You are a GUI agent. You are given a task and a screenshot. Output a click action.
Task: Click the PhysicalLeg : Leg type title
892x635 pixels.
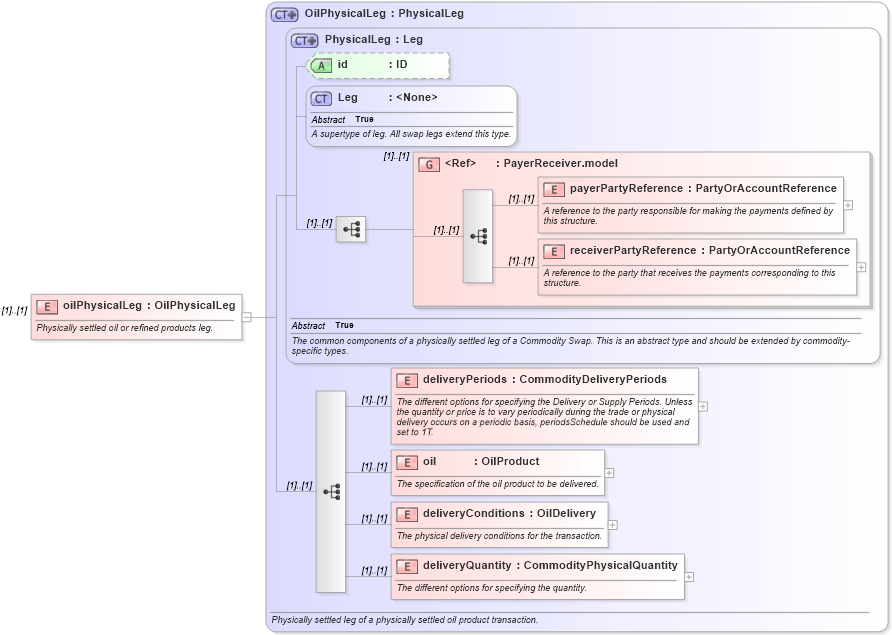(x=374, y=40)
